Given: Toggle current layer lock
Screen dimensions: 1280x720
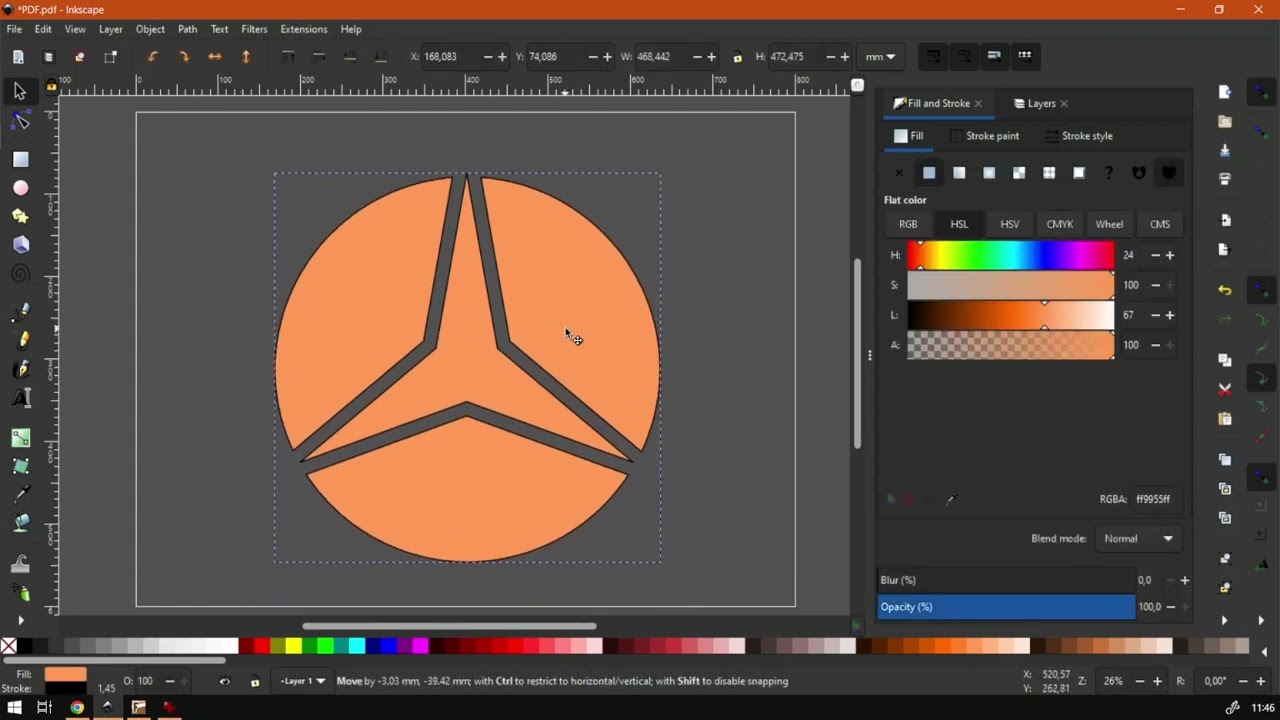Looking at the screenshot, I should coord(255,682).
